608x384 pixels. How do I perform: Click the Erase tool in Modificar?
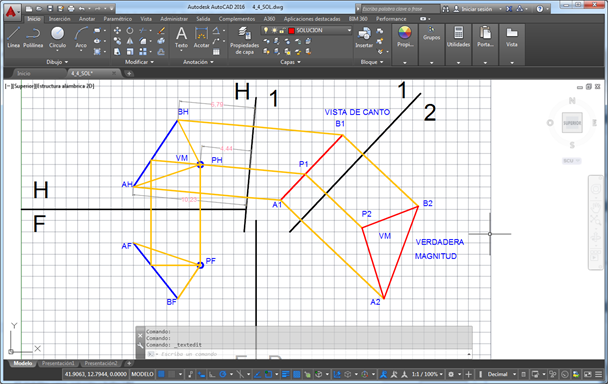pos(161,30)
